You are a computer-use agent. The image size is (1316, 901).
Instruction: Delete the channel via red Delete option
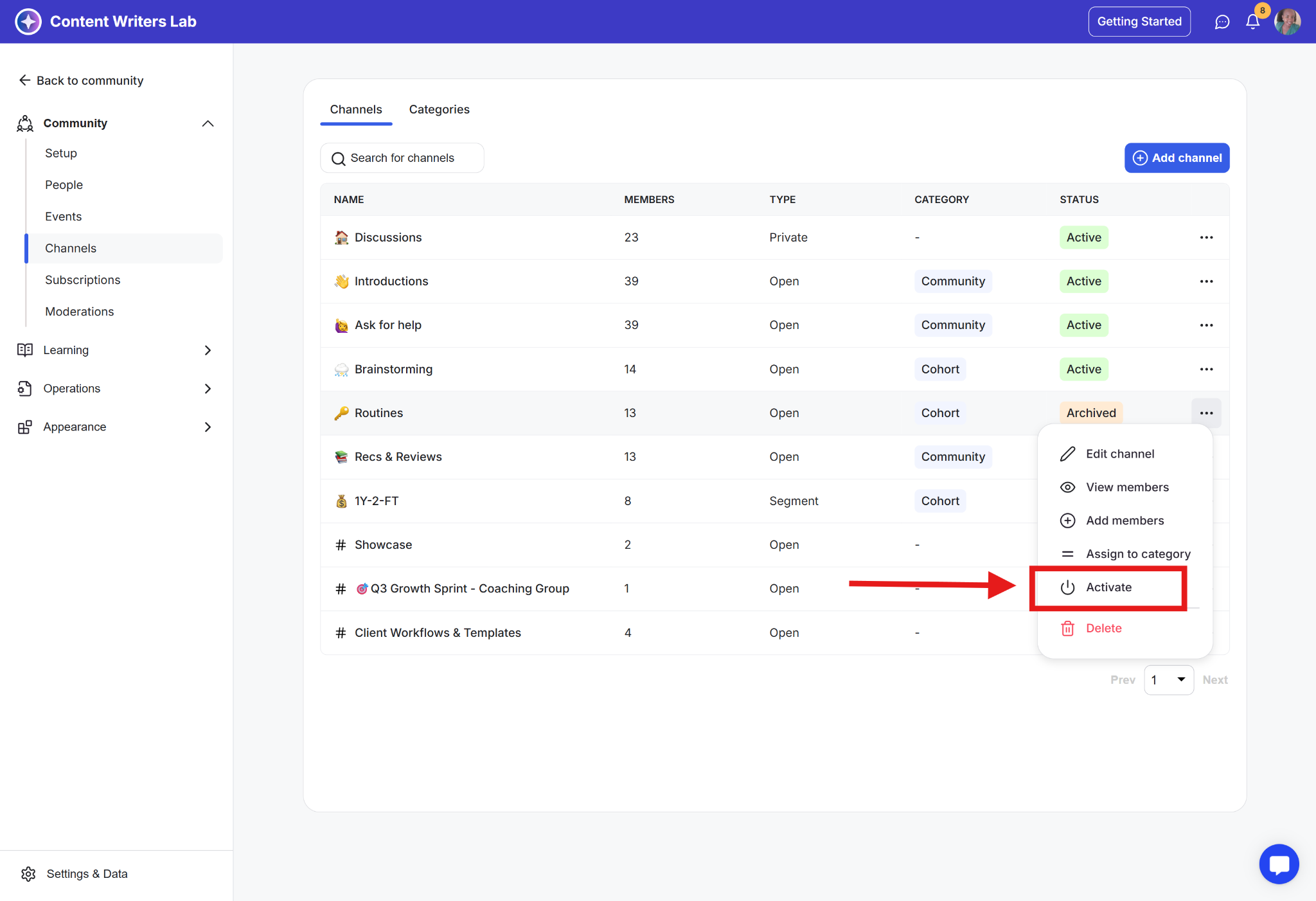coord(1103,629)
